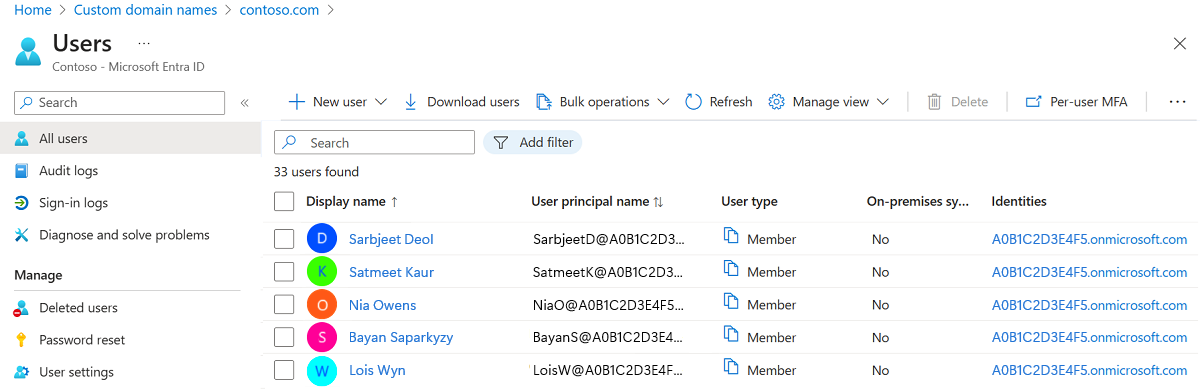Click the Manage view gear icon

777,102
